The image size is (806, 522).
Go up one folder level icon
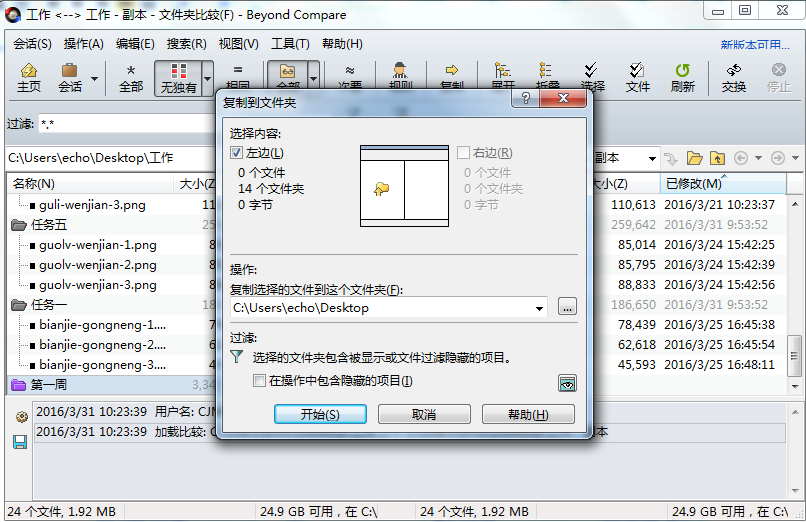(717, 158)
